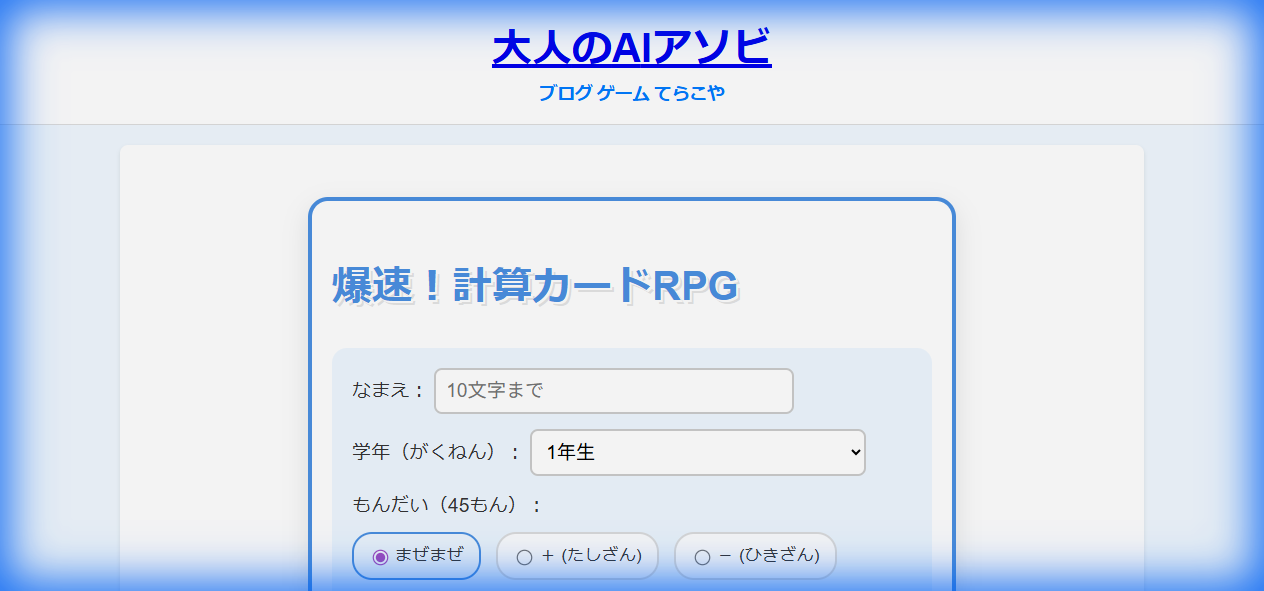The width and height of the screenshot is (1264, 591).
Task: Click the なまえ name input field
Action: (x=613, y=390)
